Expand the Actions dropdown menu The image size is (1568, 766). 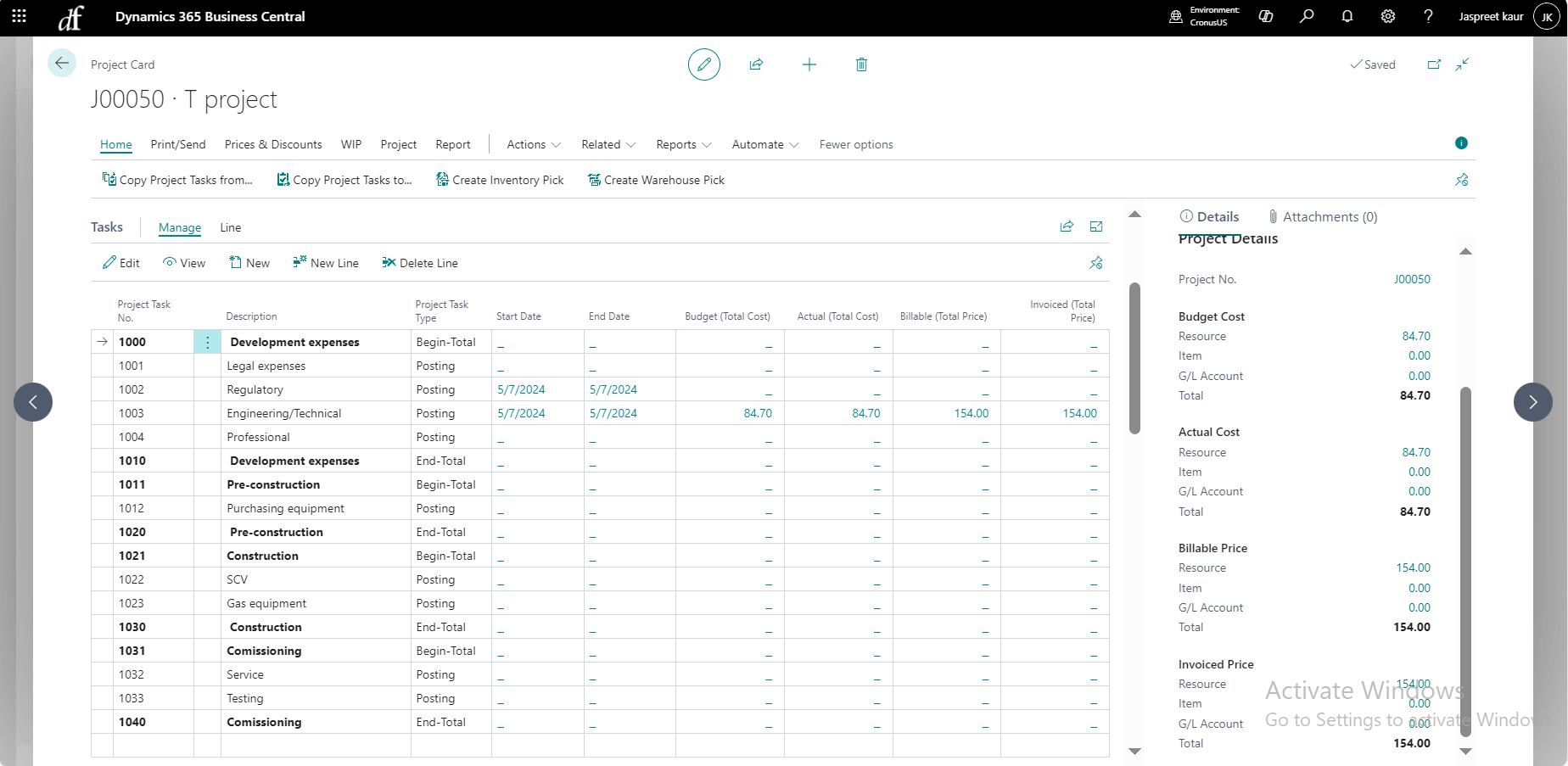tap(534, 145)
